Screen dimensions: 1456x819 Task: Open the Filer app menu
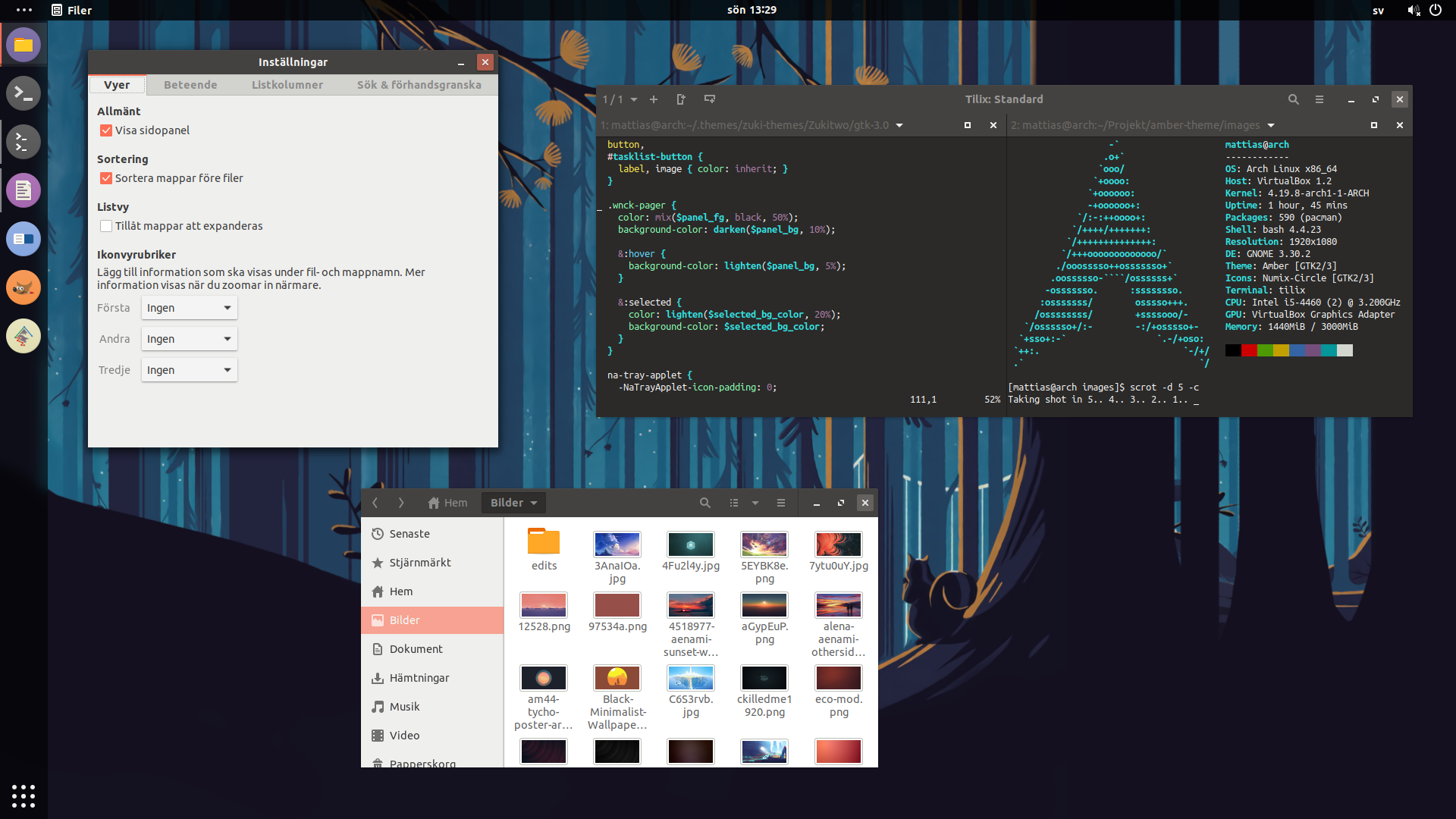click(x=71, y=10)
